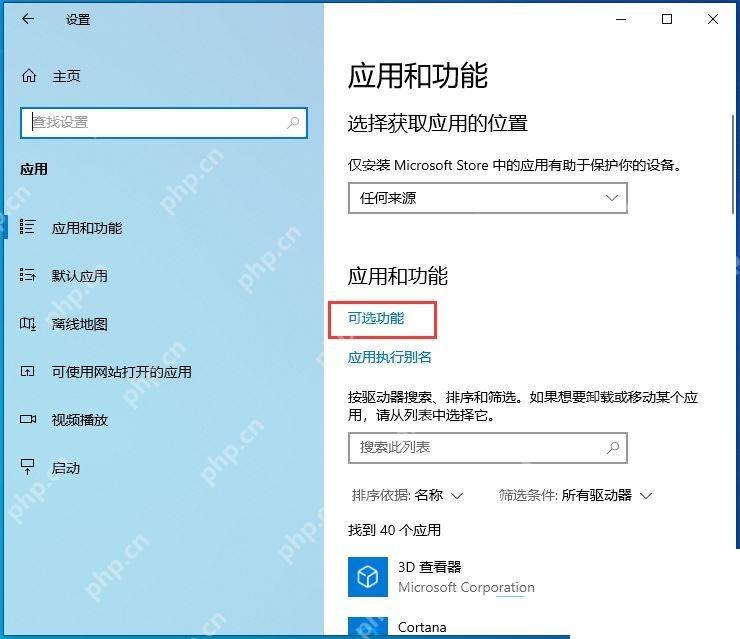Click the Cortana app icon
Screen dimensions: 740x639
tap(368, 627)
